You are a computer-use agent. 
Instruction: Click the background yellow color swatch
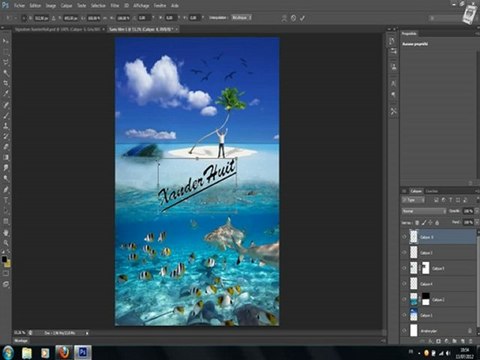click(8, 264)
